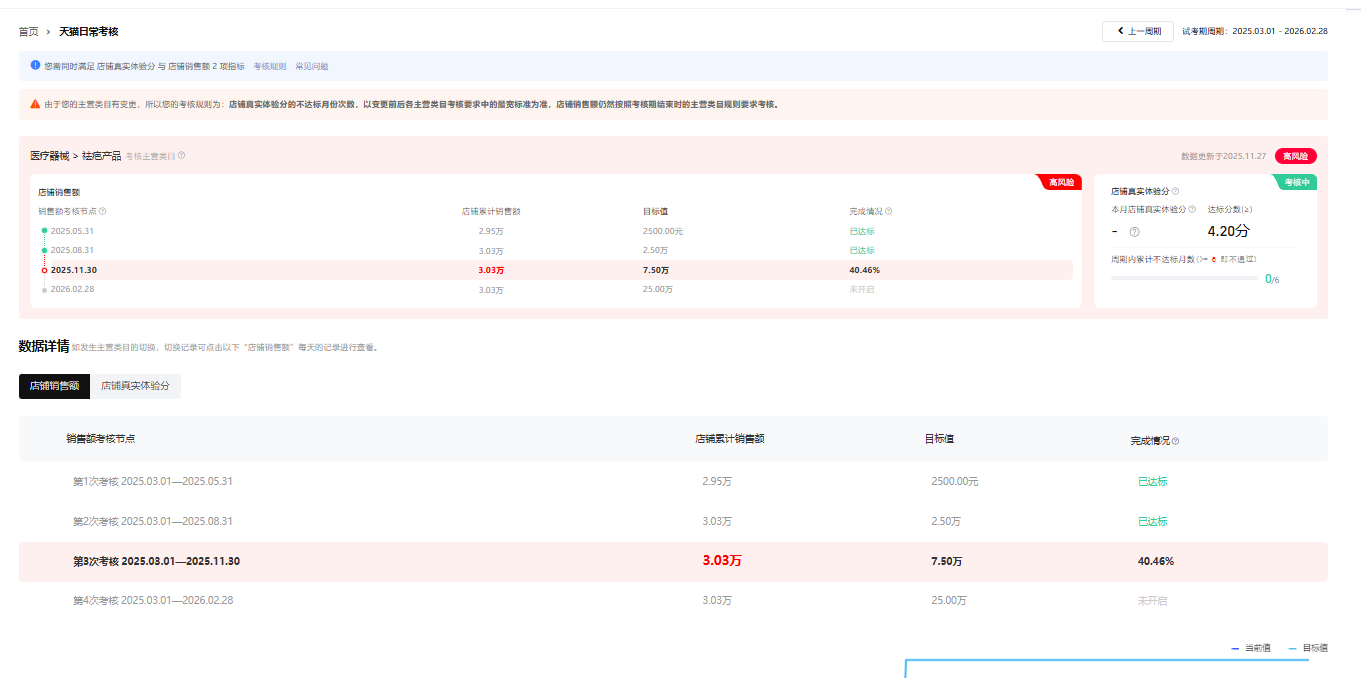Click the 不达标月数 progress bar
1361x678 pixels.
tap(1184, 278)
